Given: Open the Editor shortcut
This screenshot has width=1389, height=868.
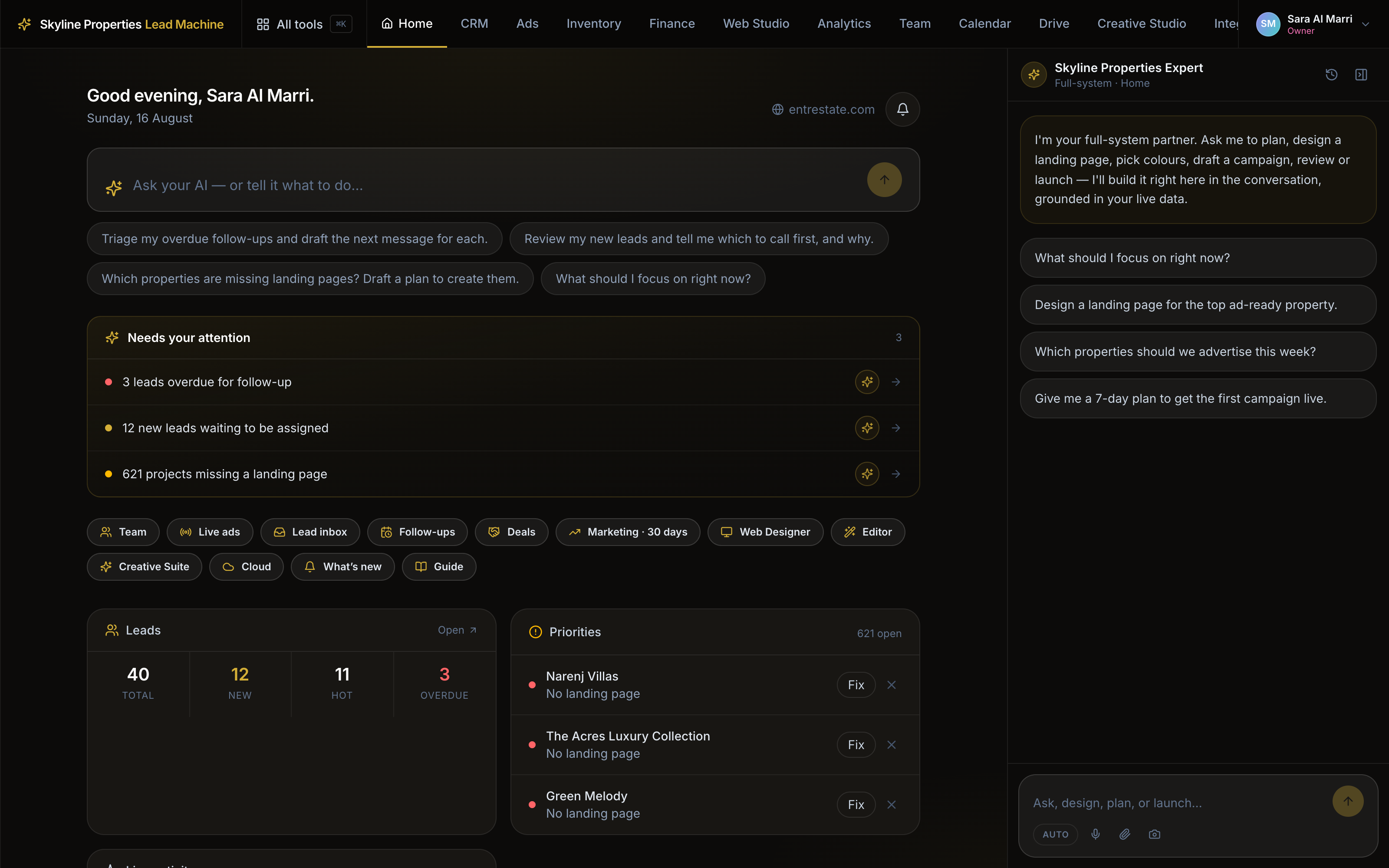Looking at the screenshot, I should [x=867, y=532].
